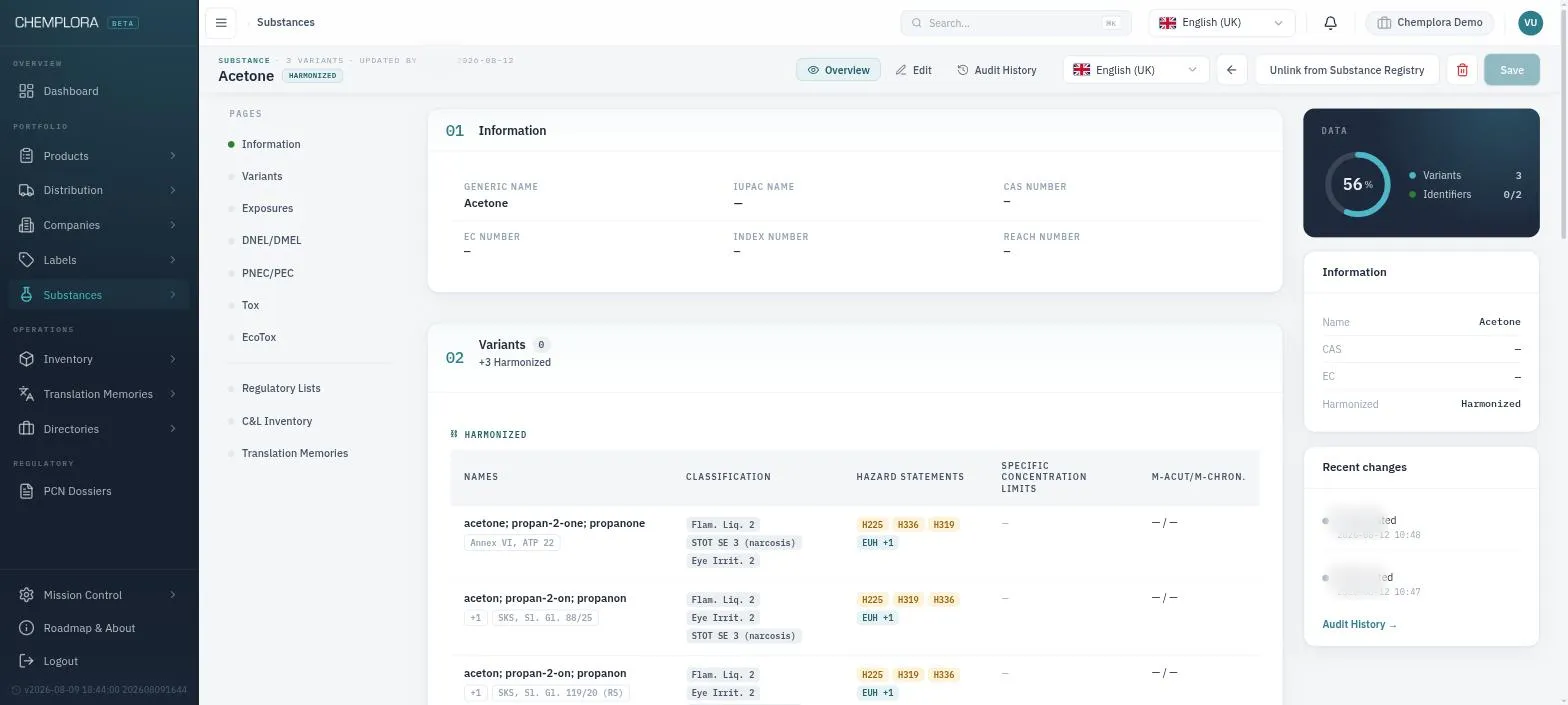Click the Substances breadcrumb
The width and height of the screenshot is (1568, 705).
[x=285, y=22]
